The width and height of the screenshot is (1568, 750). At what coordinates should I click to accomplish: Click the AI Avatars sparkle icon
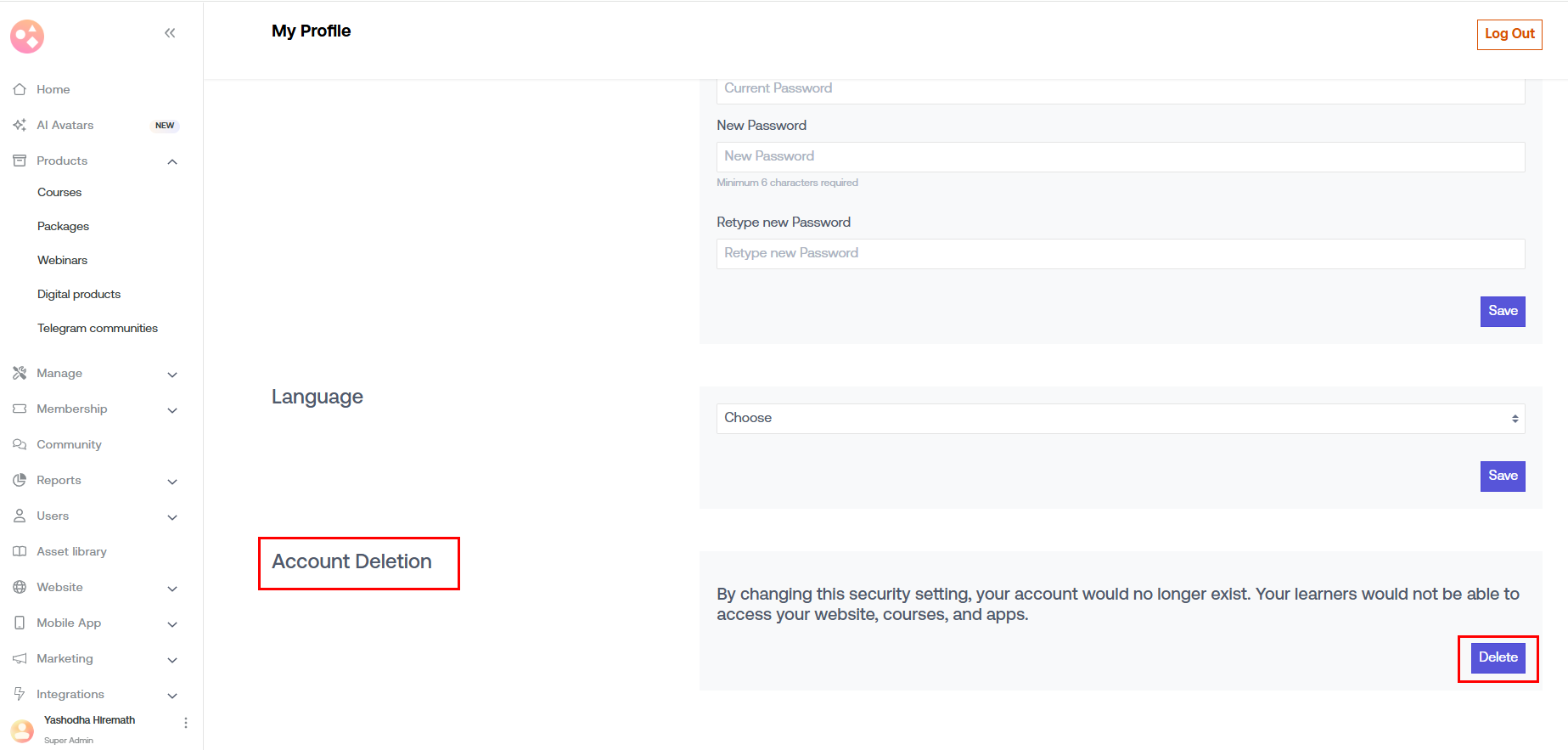pos(20,125)
